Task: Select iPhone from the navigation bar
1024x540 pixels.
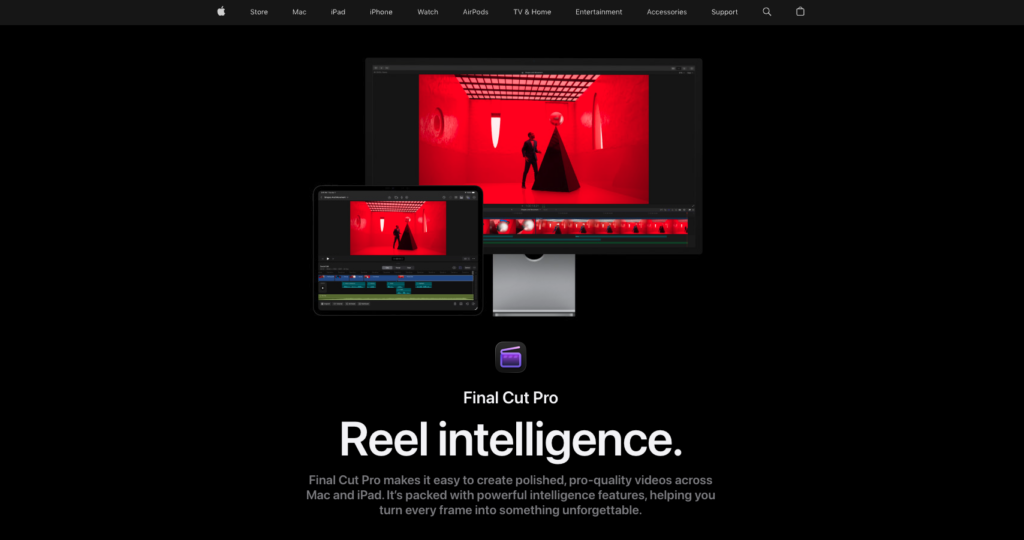Action: coord(381,12)
